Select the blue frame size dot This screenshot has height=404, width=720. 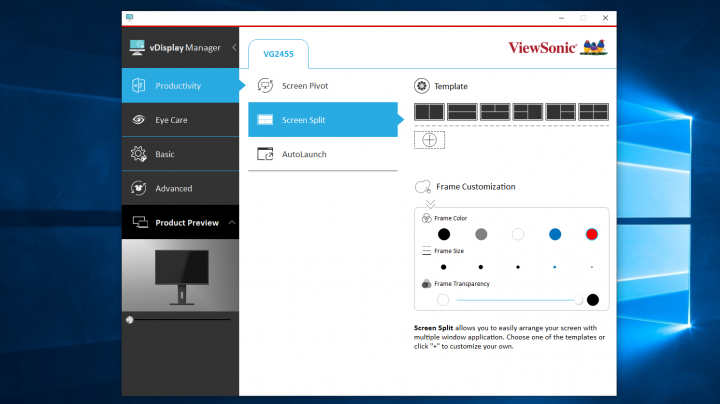tap(555, 267)
